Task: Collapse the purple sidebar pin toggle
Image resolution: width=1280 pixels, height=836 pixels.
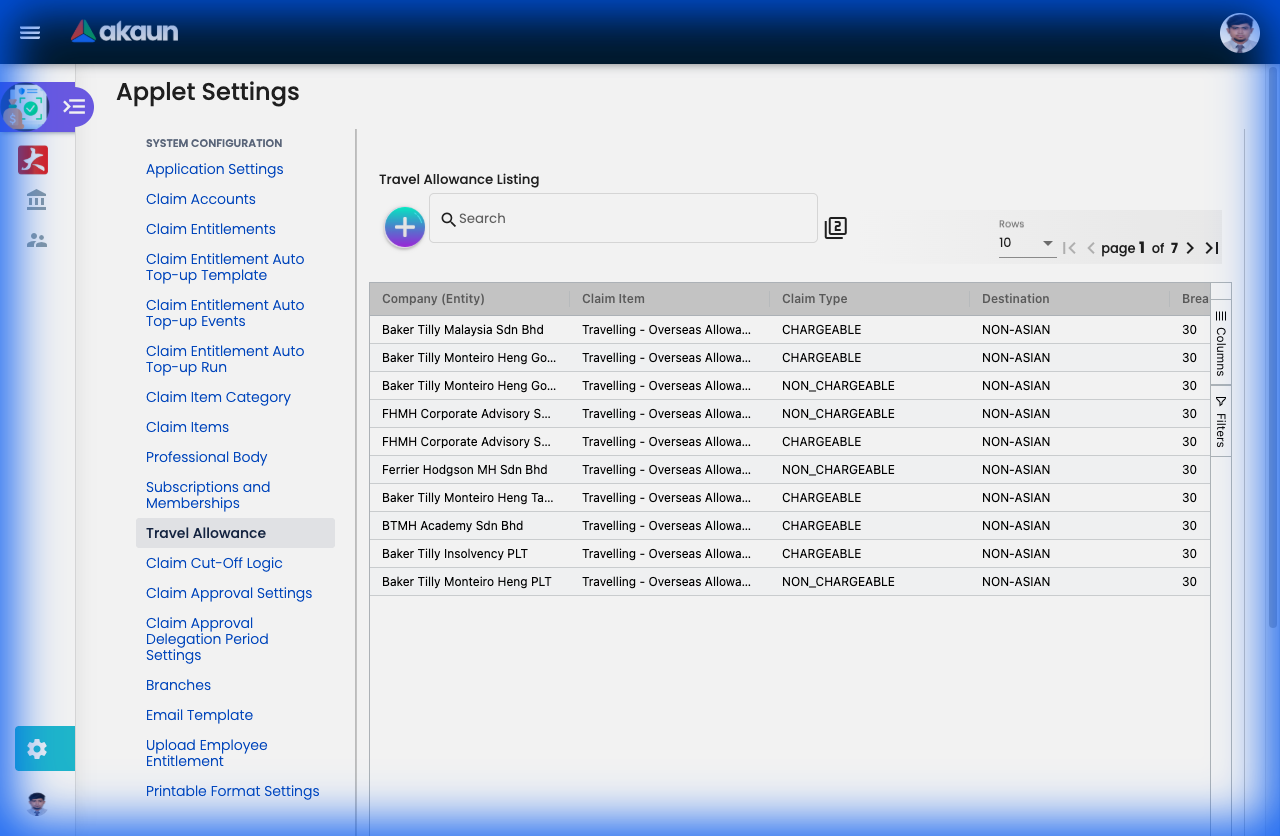Action: (74, 106)
